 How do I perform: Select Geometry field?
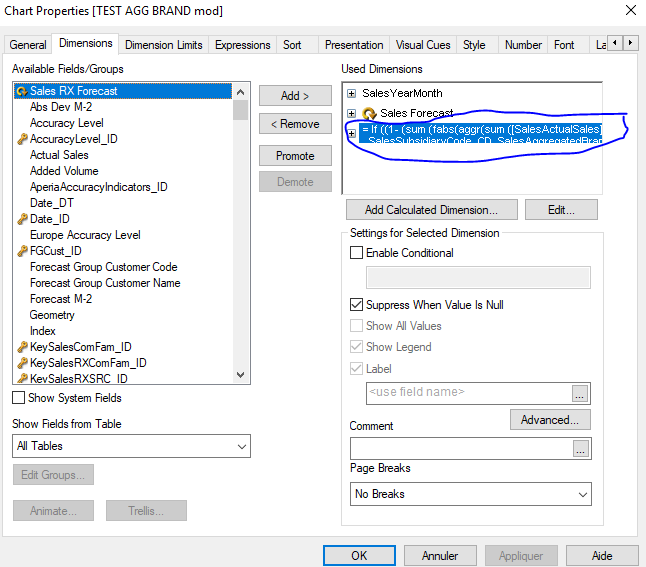point(52,315)
